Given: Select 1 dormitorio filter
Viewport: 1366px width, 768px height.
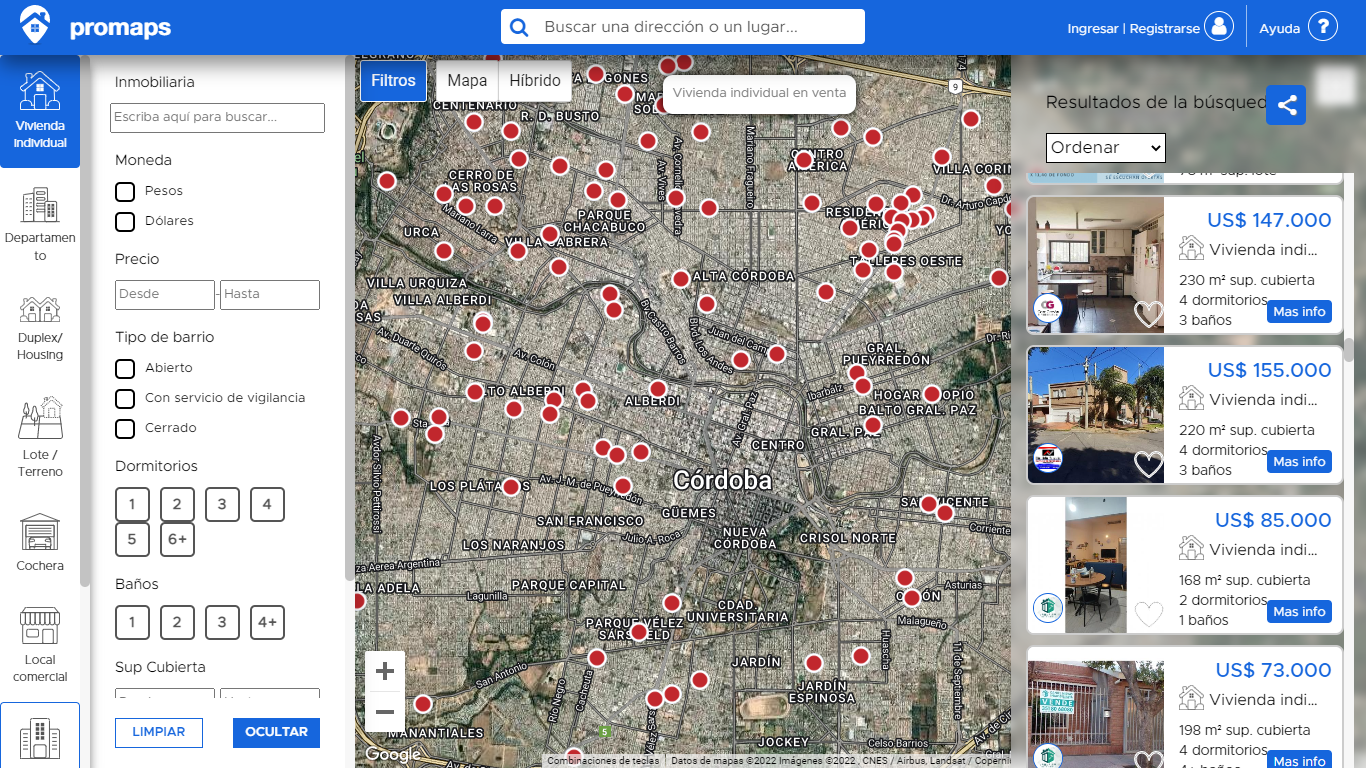Looking at the screenshot, I should point(132,505).
